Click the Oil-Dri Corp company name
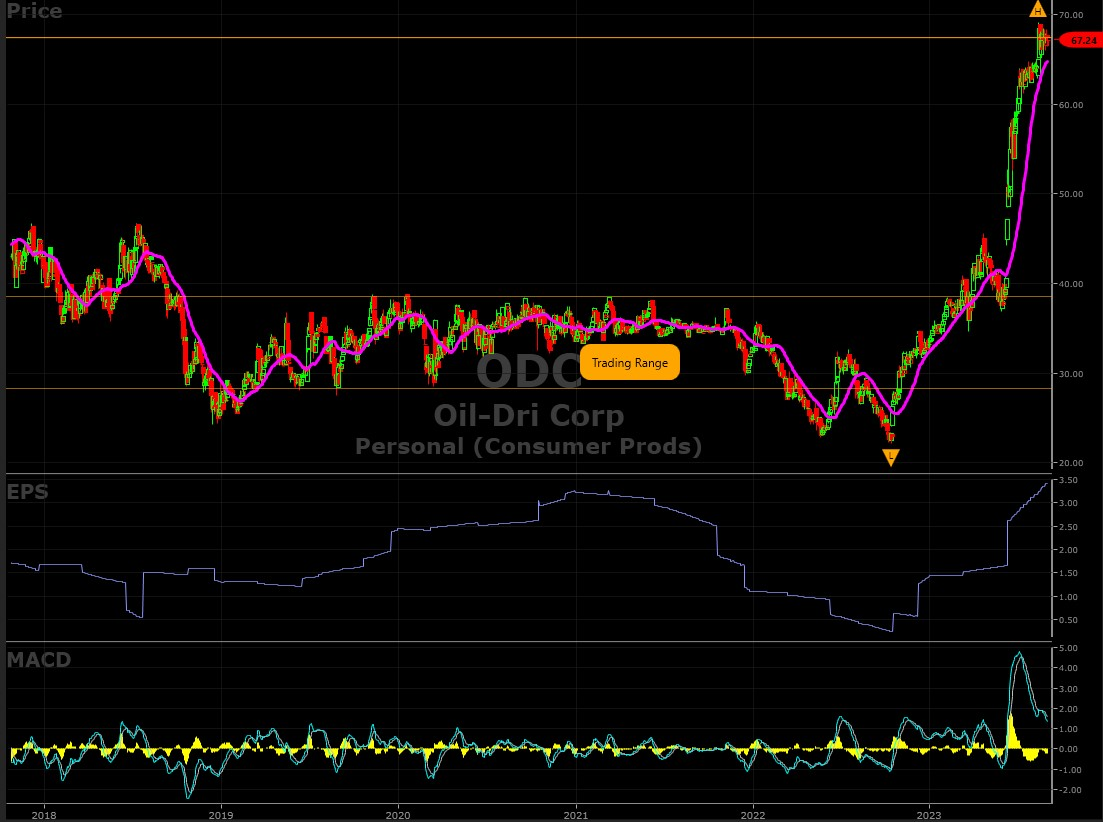The image size is (1103, 822). [x=528, y=415]
